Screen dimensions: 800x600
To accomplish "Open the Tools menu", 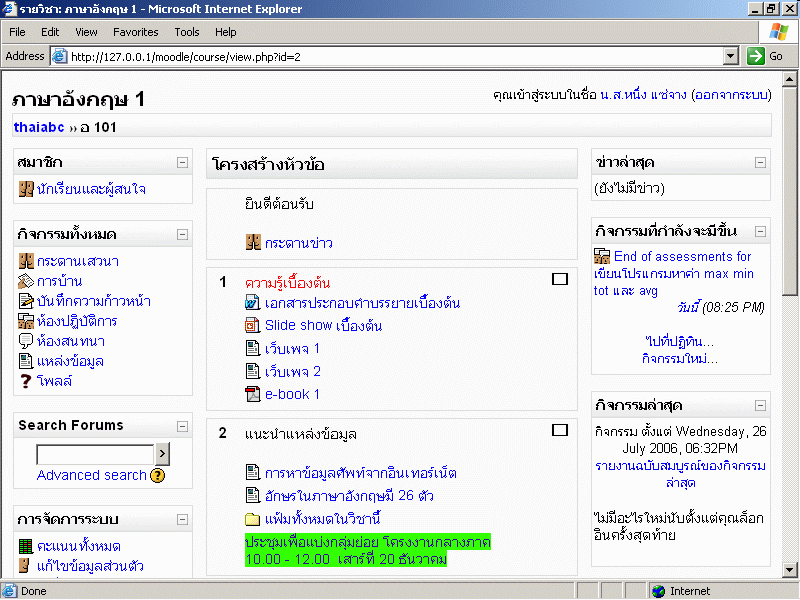I will tap(187, 32).
